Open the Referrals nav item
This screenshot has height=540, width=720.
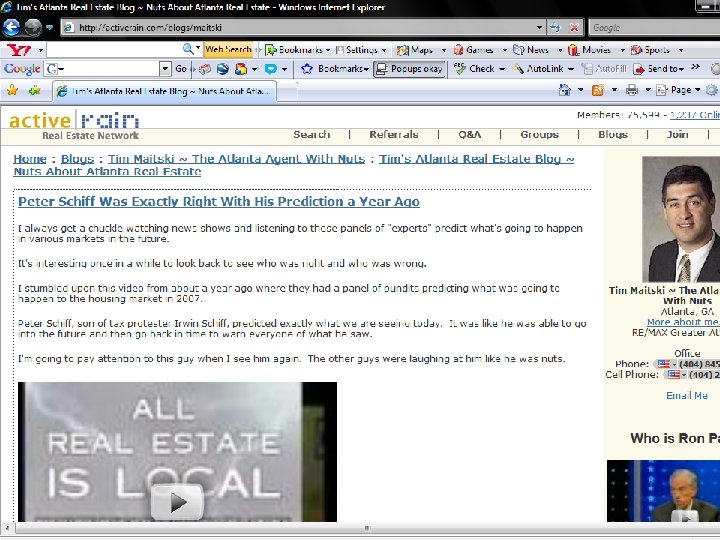[x=394, y=135]
